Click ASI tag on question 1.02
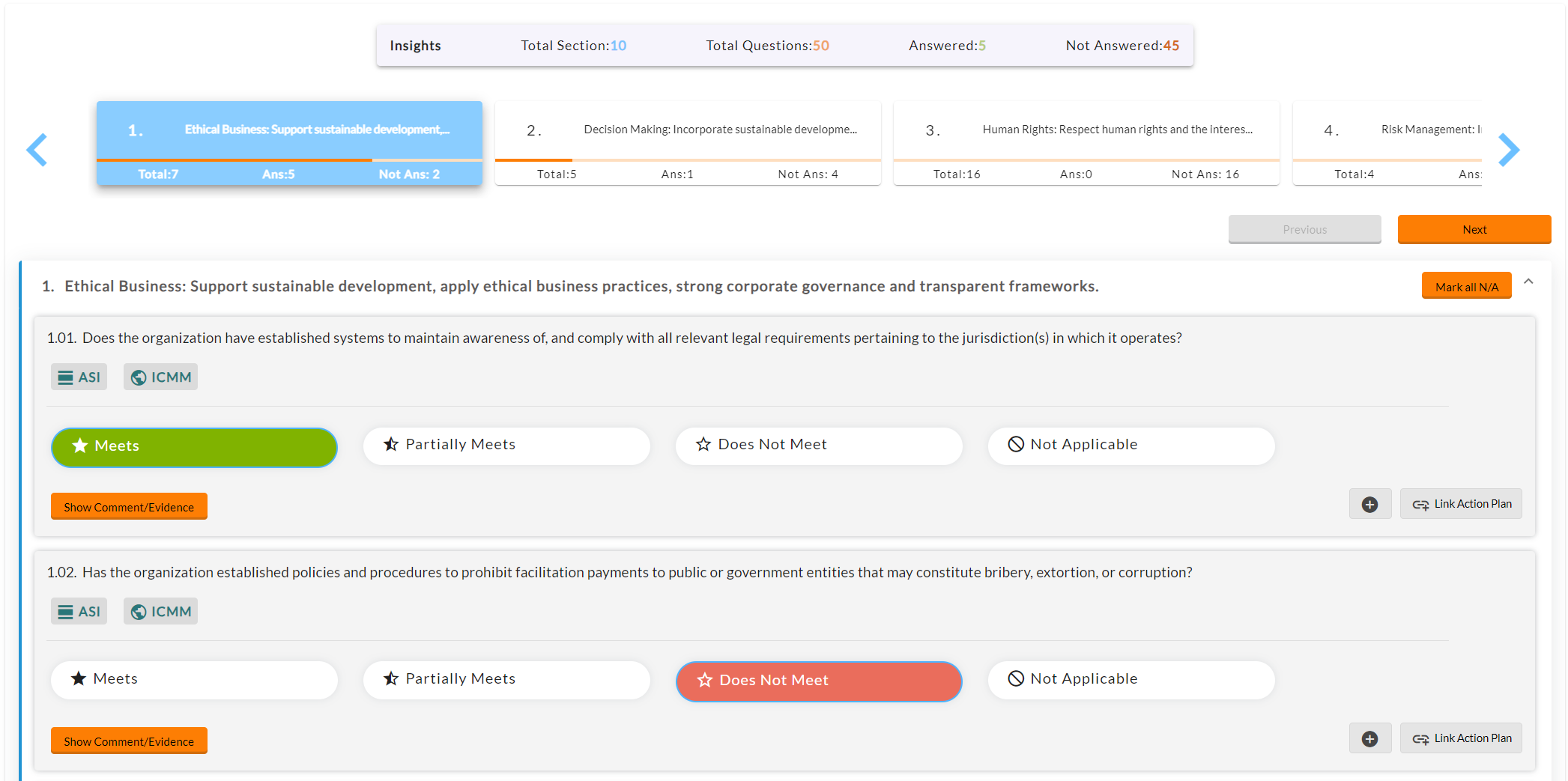Image resolution: width=1568 pixels, height=781 pixels. click(x=79, y=612)
